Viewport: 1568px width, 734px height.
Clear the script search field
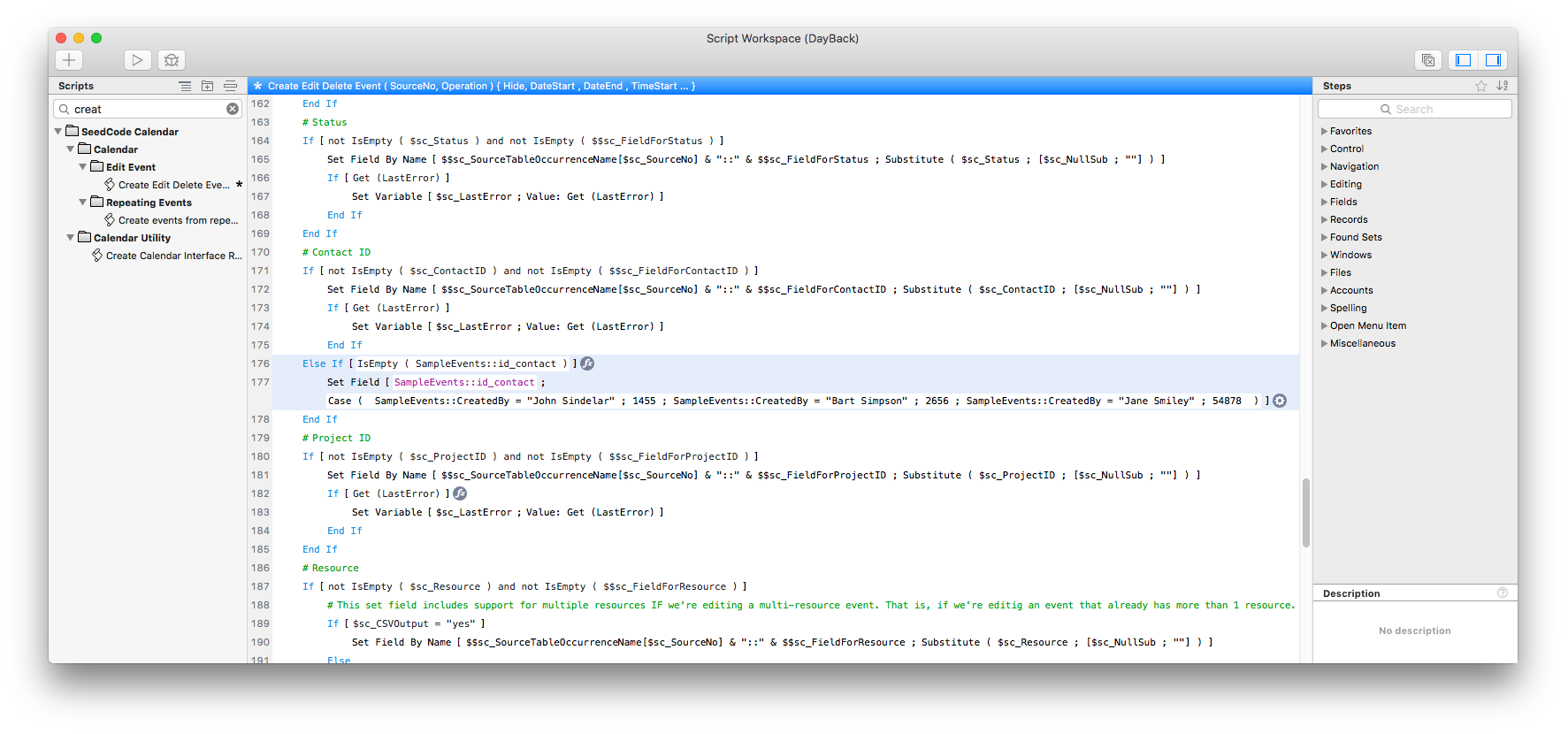(x=233, y=109)
